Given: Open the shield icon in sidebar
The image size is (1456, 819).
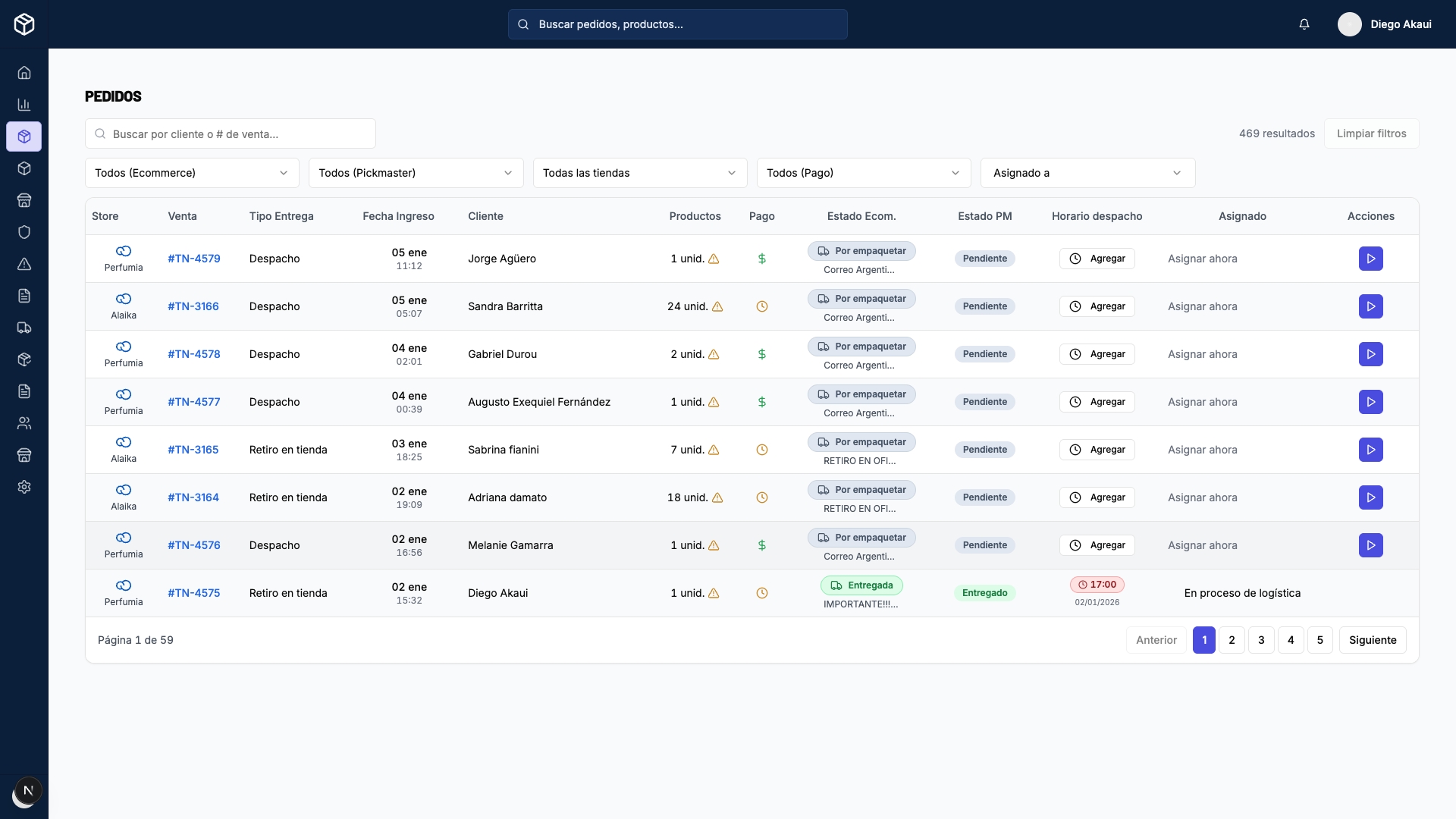Looking at the screenshot, I should coord(24,232).
